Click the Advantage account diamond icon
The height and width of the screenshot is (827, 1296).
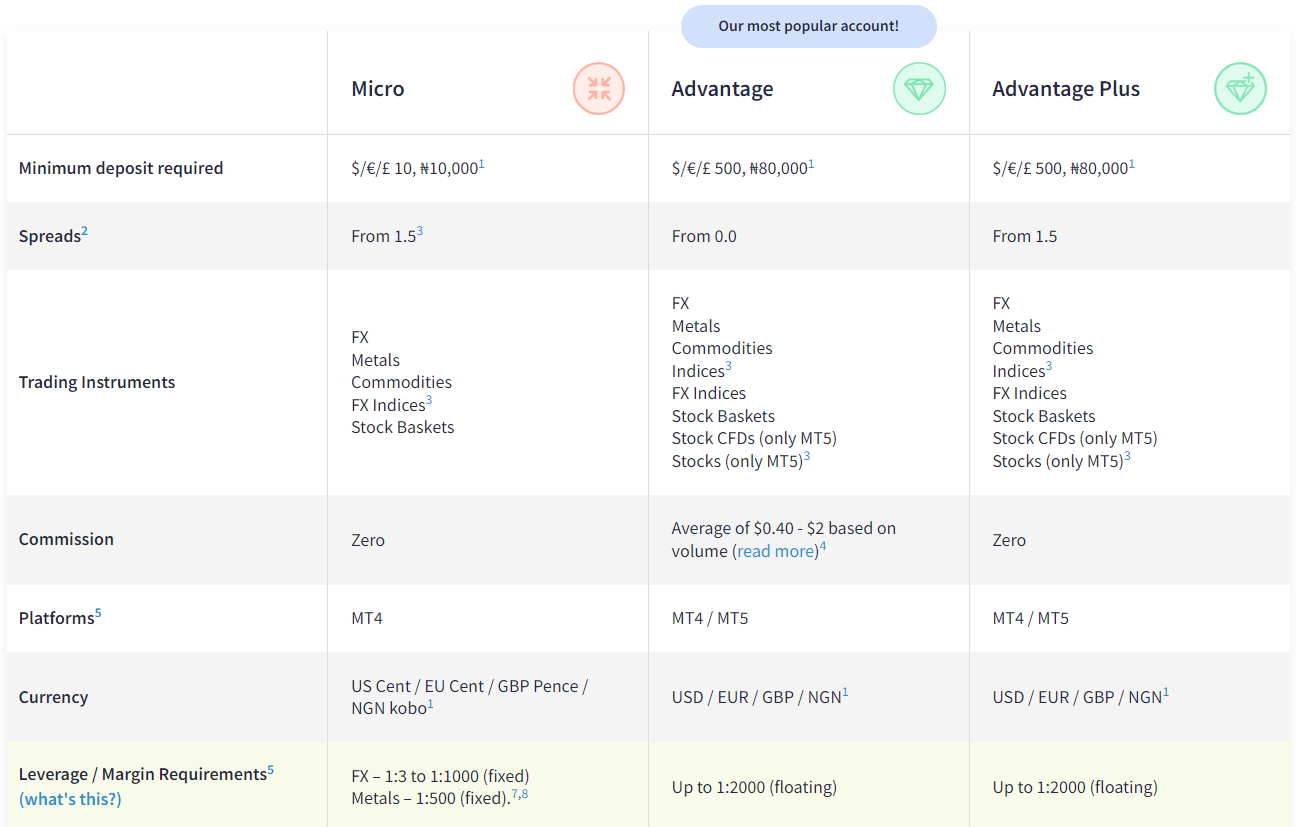918,88
